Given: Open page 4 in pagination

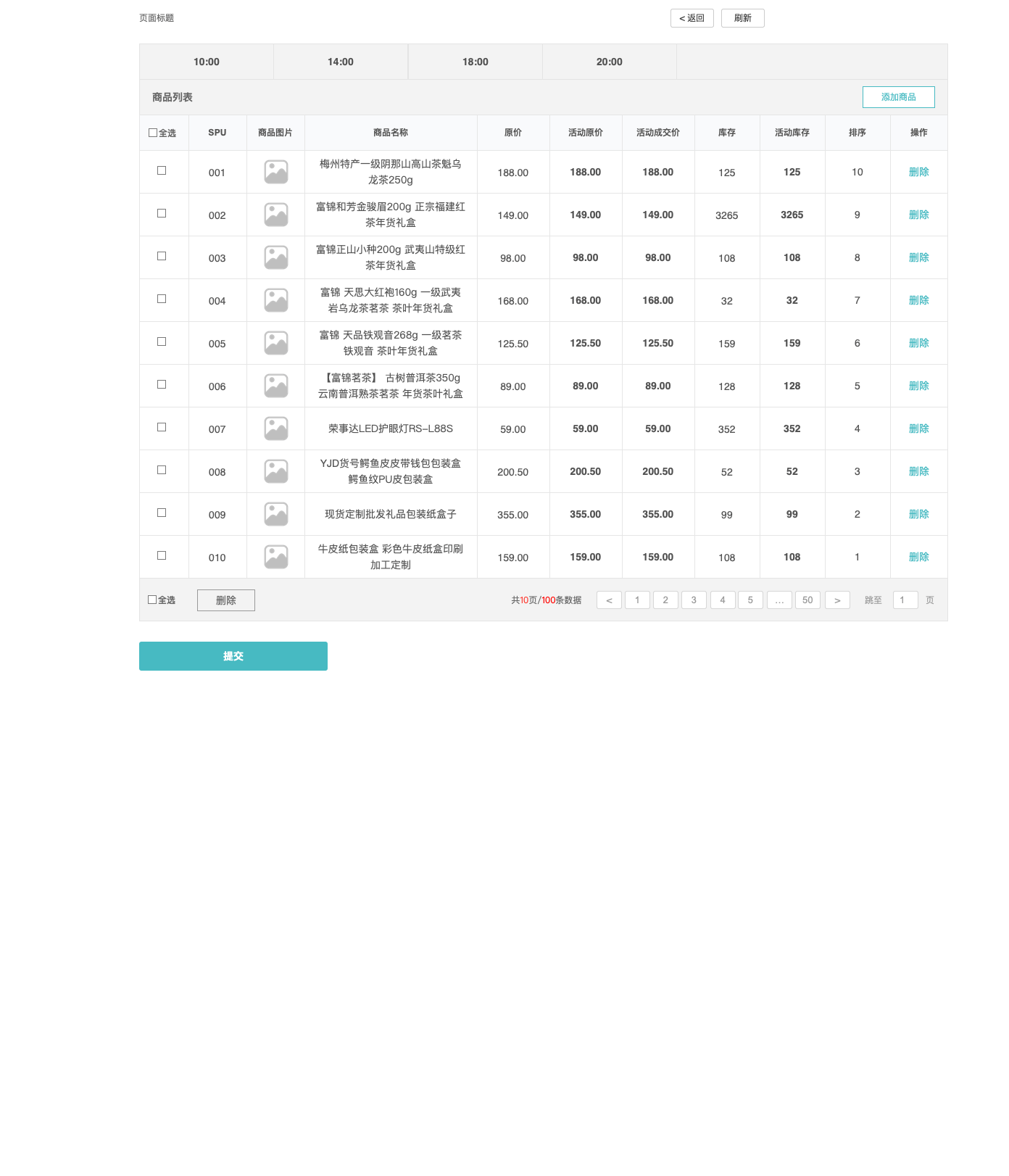Looking at the screenshot, I should tap(723, 600).
